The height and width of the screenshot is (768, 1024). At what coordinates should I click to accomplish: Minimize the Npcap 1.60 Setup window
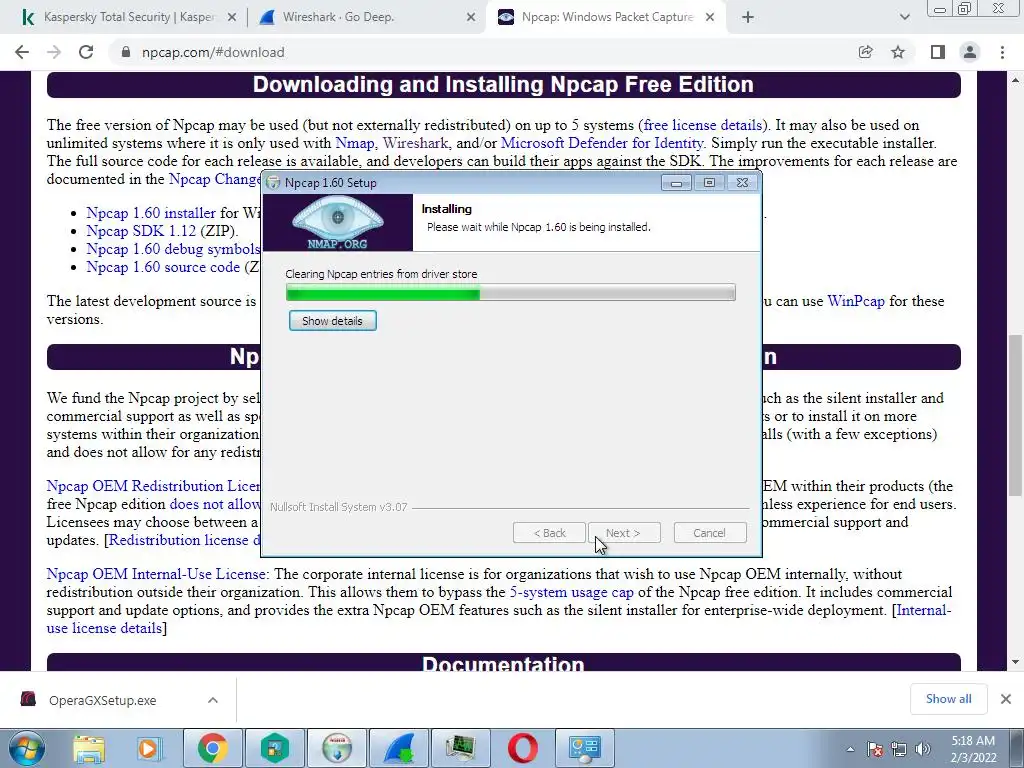(676, 183)
